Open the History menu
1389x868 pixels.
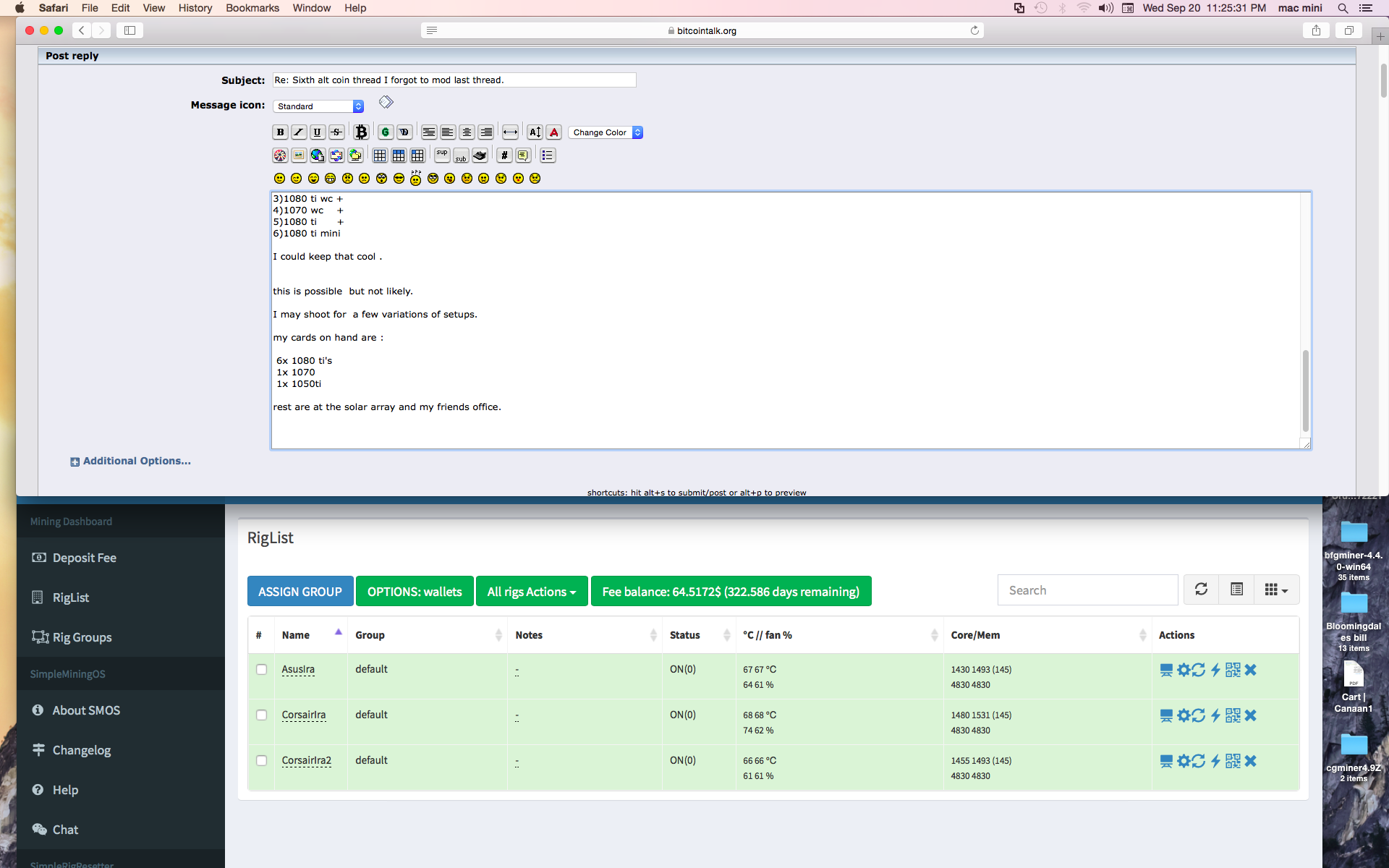coord(195,8)
